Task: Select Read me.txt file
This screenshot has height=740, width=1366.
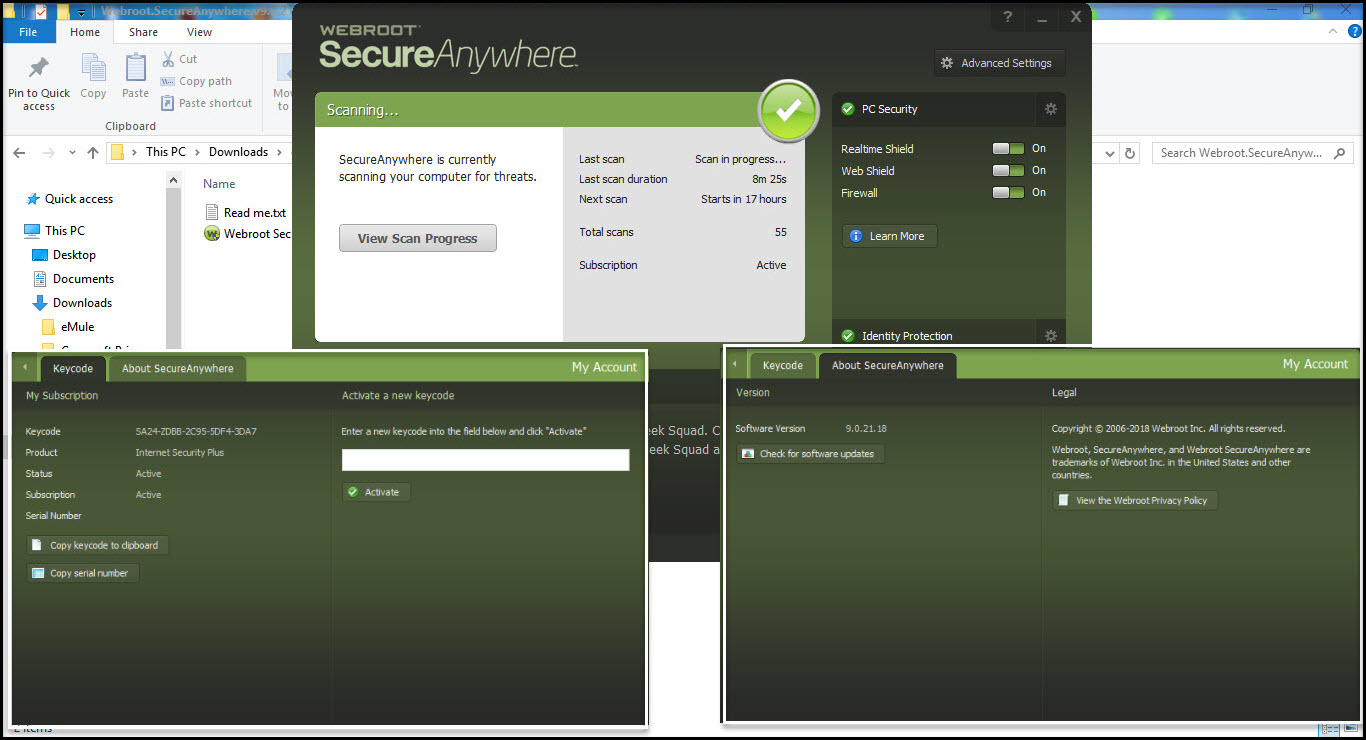Action: tap(246, 212)
